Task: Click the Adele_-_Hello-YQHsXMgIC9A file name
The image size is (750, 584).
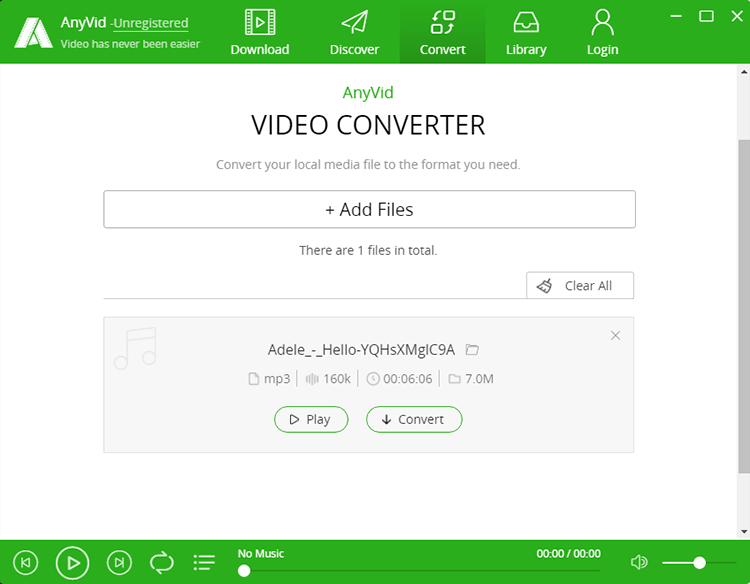Action: tap(361, 350)
